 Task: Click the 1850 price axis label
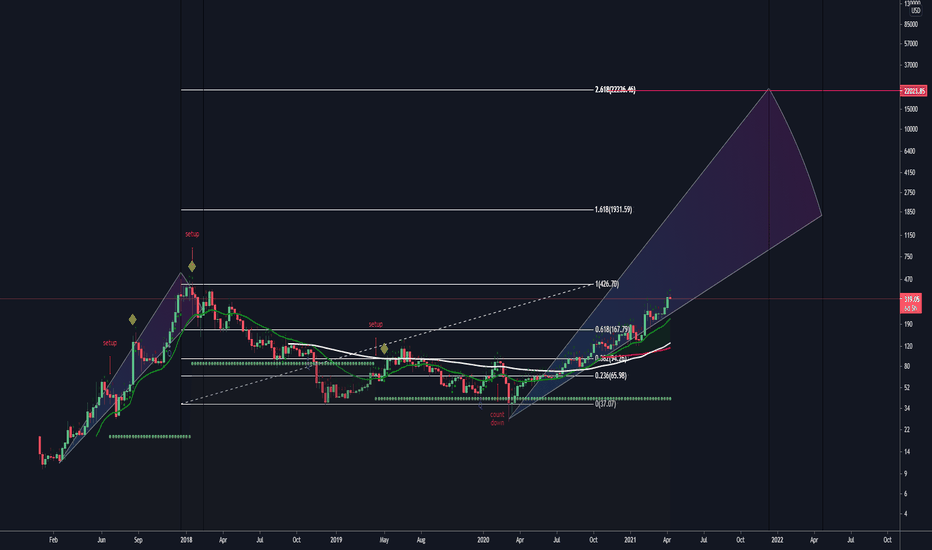910,212
